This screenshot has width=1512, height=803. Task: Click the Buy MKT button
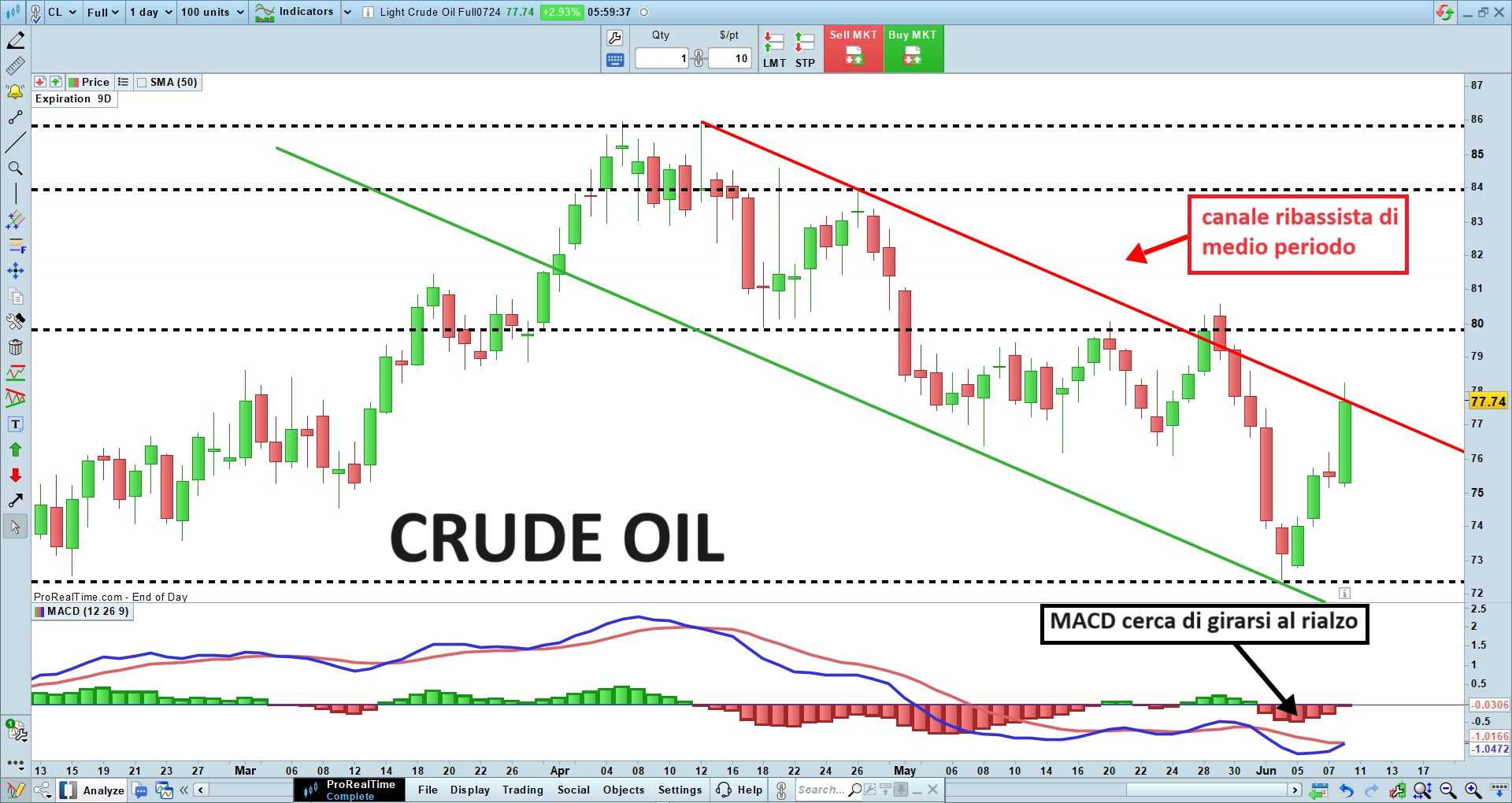click(913, 49)
